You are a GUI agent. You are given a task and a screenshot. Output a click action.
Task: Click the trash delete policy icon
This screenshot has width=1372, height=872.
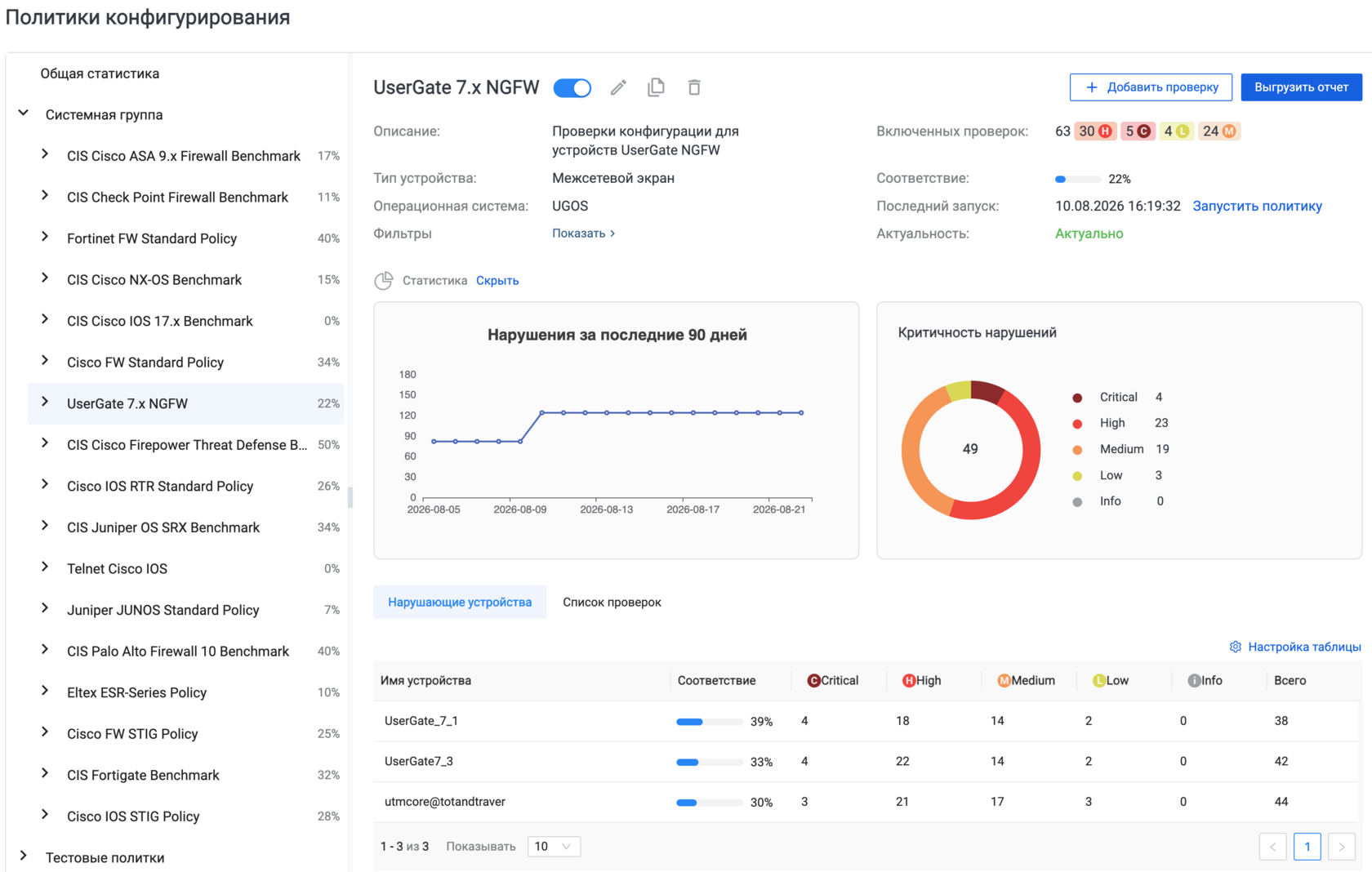click(x=694, y=87)
